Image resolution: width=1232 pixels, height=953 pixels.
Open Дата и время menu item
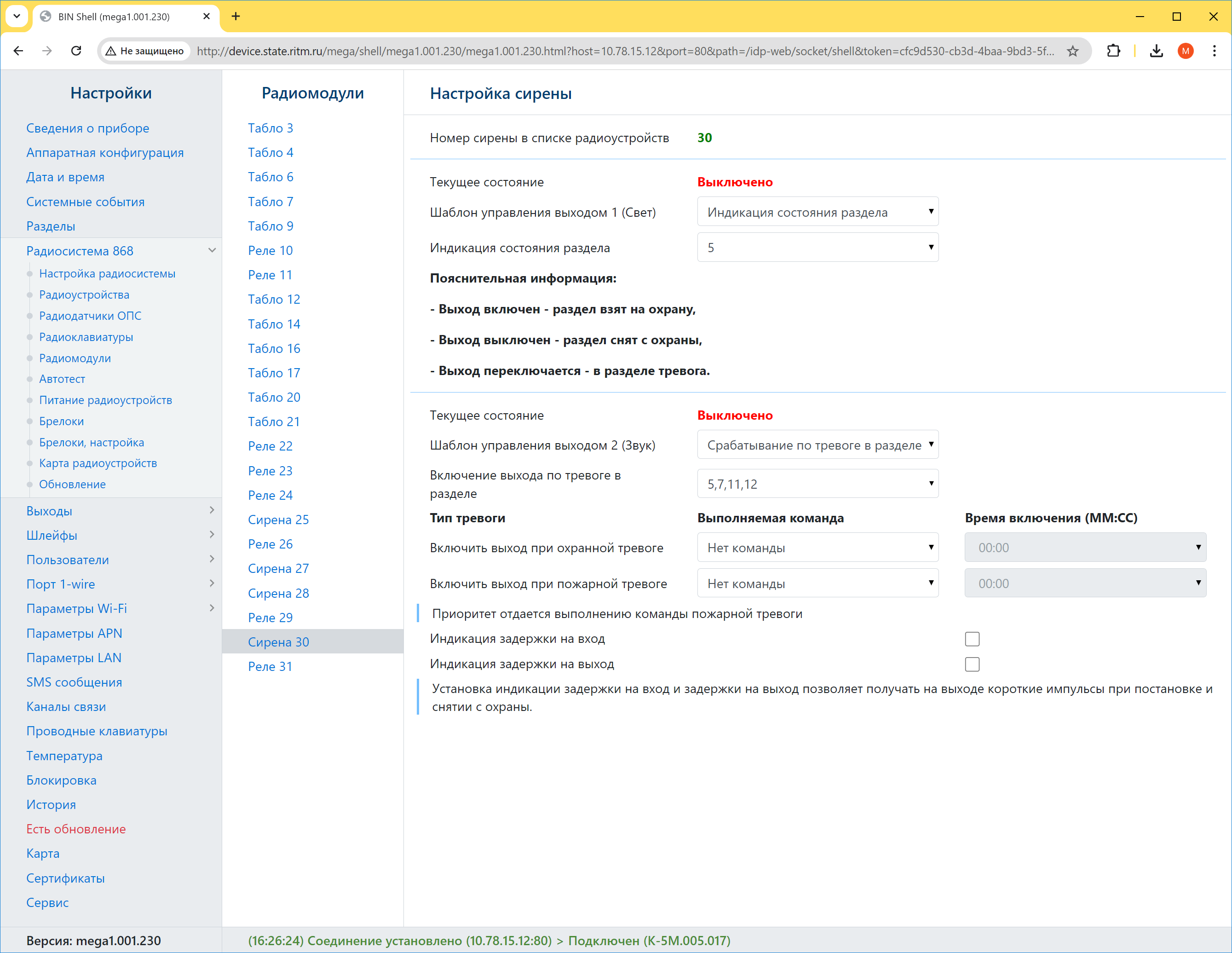coord(65,177)
